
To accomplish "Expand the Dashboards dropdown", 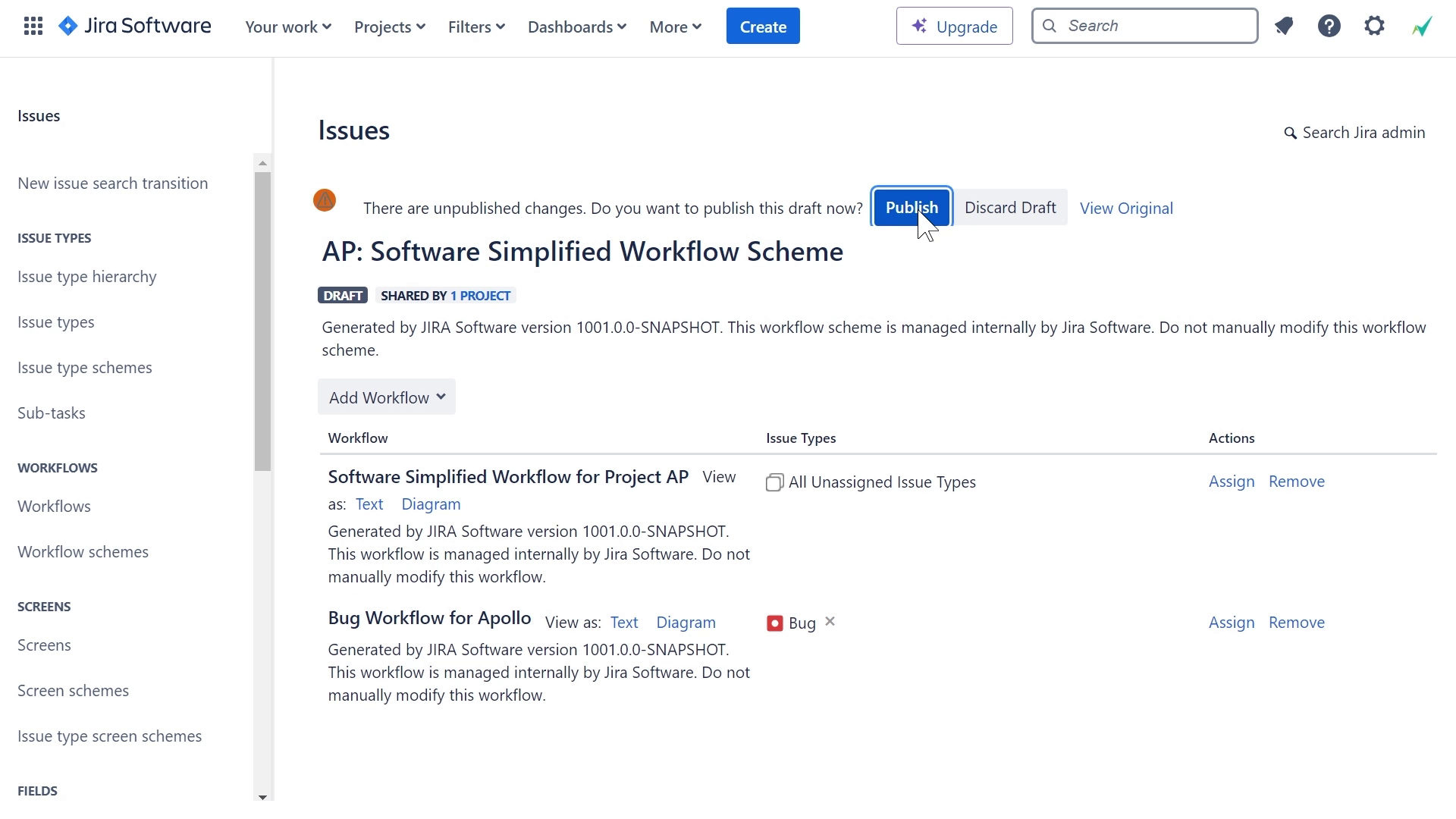I will [576, 27].
